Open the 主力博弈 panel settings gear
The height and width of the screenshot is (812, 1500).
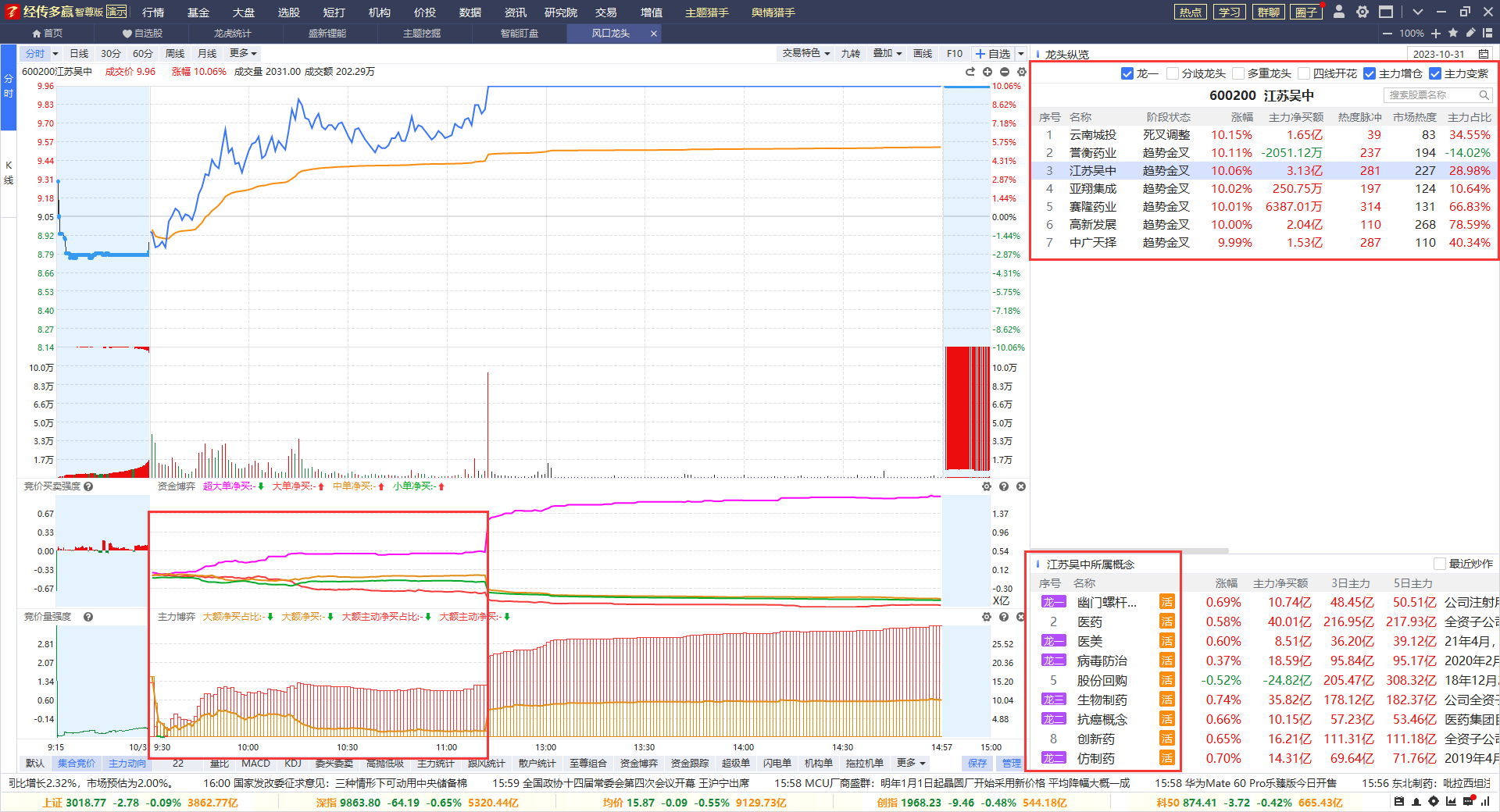coord(987,617)
